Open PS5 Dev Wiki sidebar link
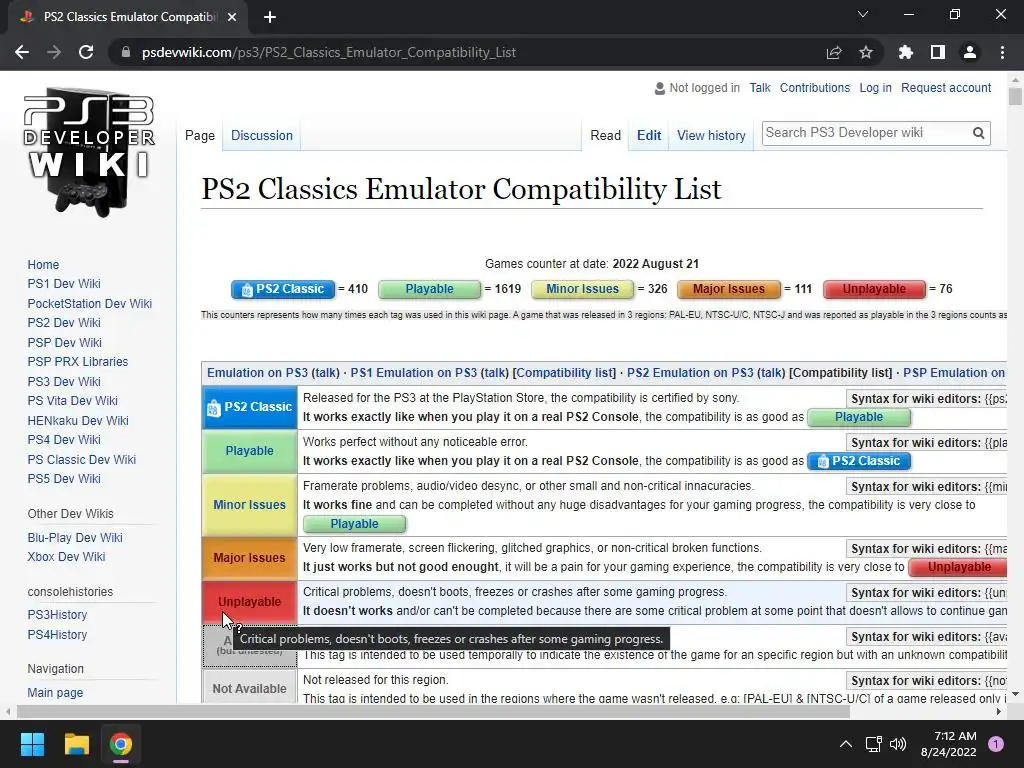The height and width of the screenshot is (768, 1024). click(x=64, y=479)
